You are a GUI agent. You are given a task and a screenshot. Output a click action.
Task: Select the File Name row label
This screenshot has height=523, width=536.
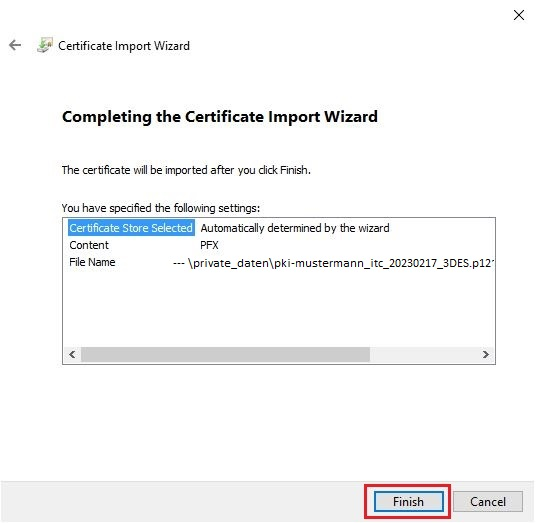(92, 262)
